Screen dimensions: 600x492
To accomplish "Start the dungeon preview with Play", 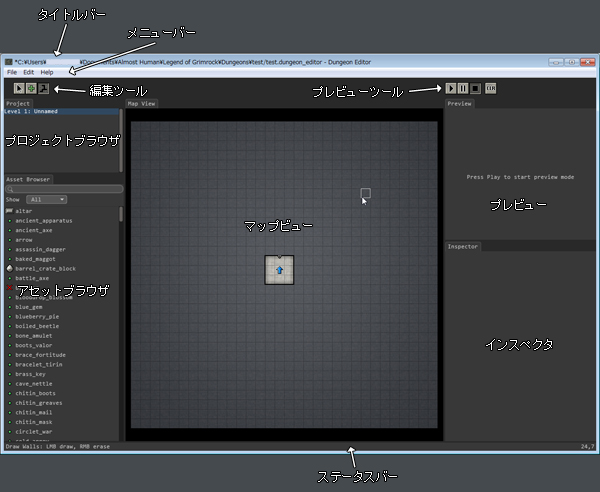I will coord(451,88).
